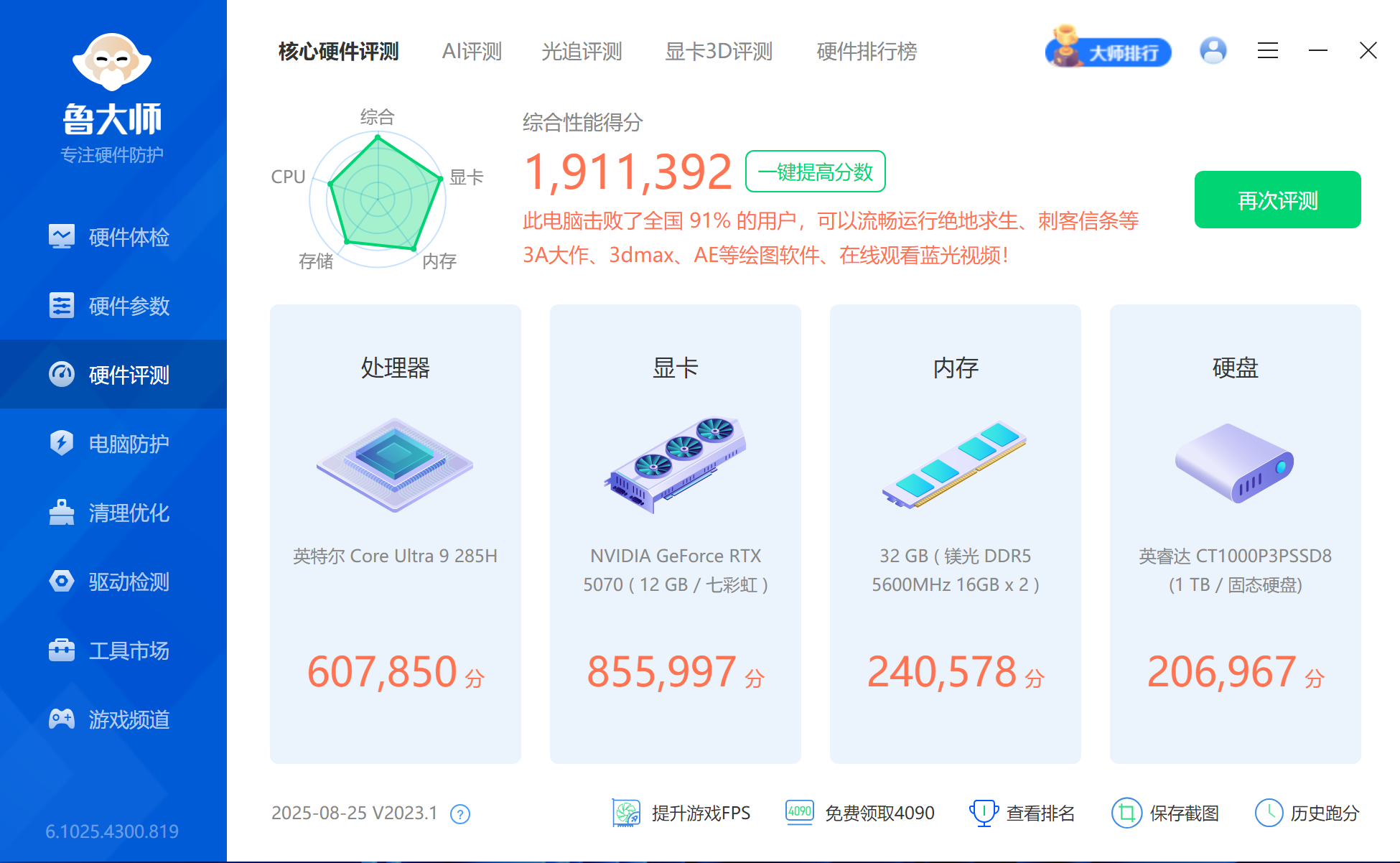Click the 内存 RAM stick icon
This screenshot has height=863, width=1400.
point(955,464)
